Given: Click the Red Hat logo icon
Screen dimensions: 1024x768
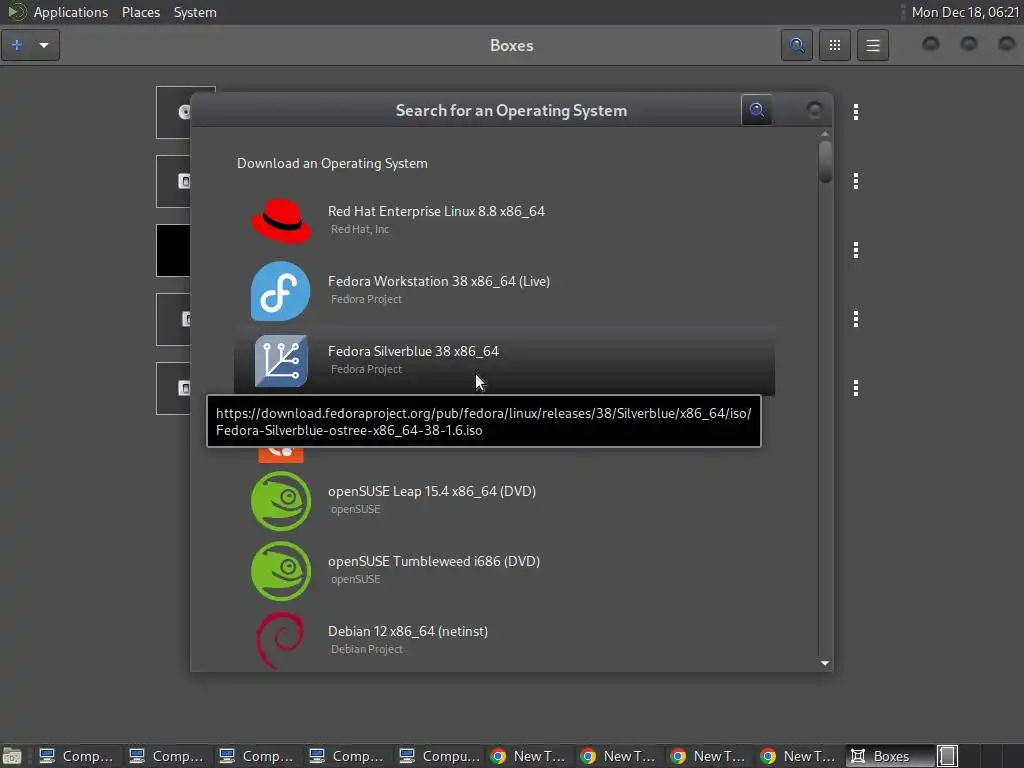Looking at the screenshot, I should click(281, 221).
